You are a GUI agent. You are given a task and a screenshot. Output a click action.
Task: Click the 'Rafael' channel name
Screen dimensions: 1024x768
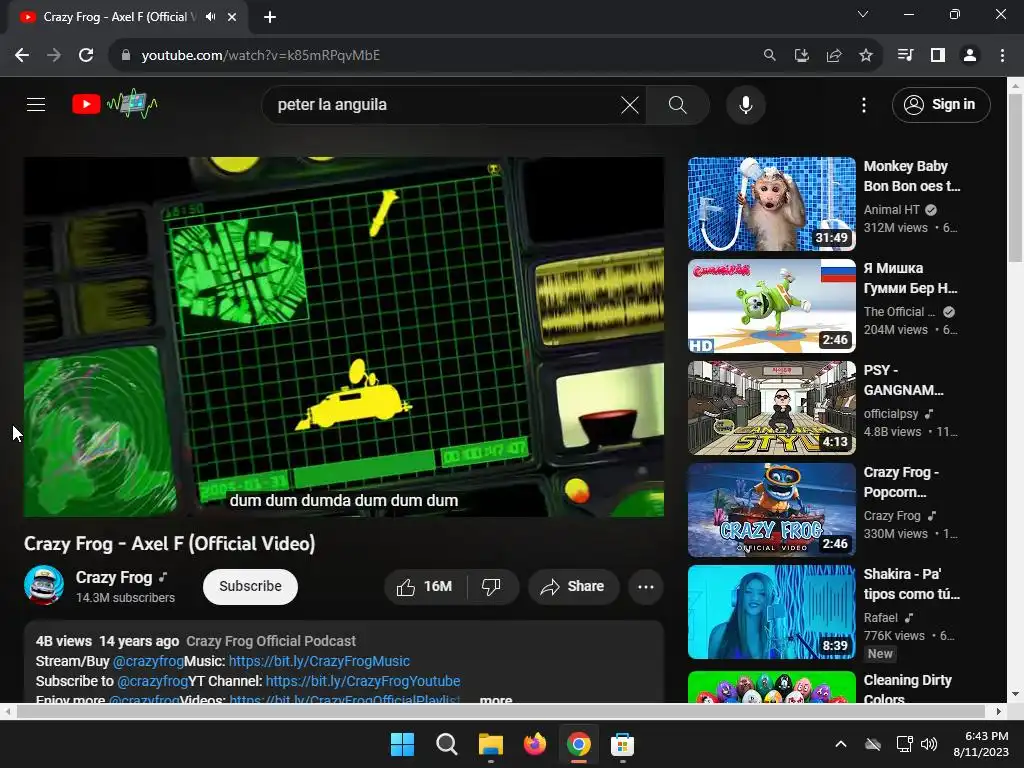880,617
